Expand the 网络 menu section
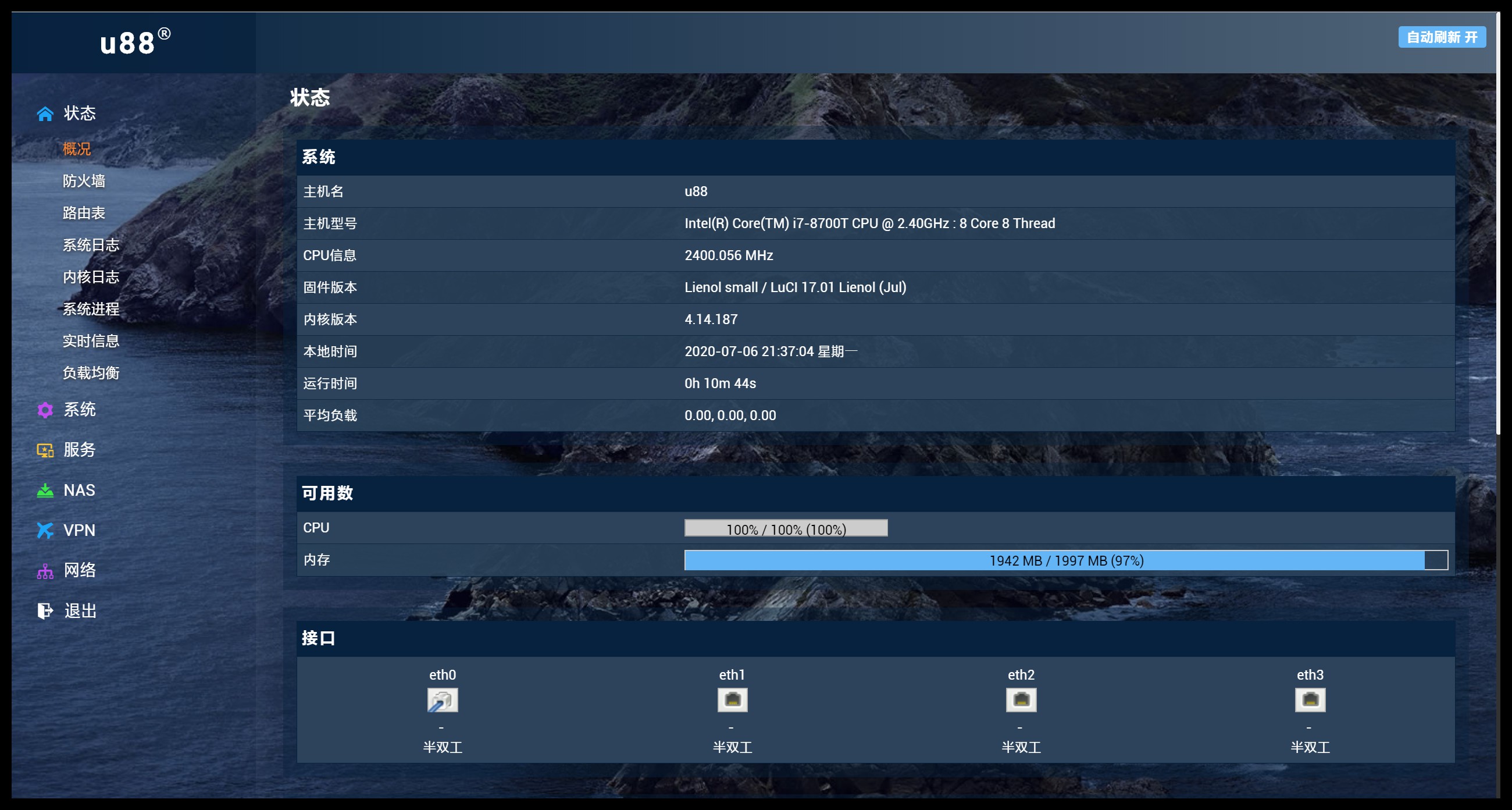Viewport: 1512px width, 810px height. (x=79, y=570)
